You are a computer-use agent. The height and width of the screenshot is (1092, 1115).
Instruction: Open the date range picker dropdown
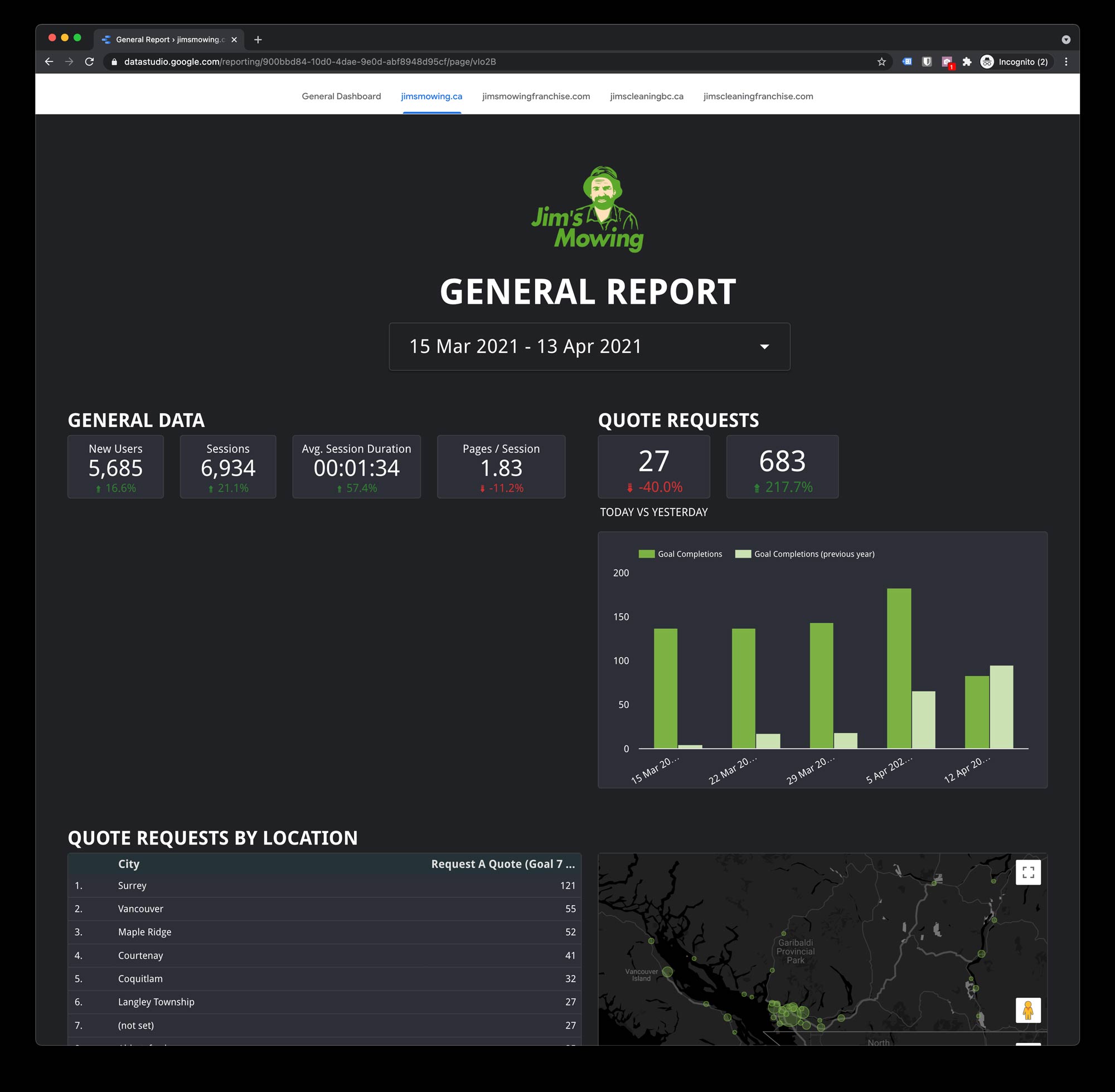click(590, 346)
